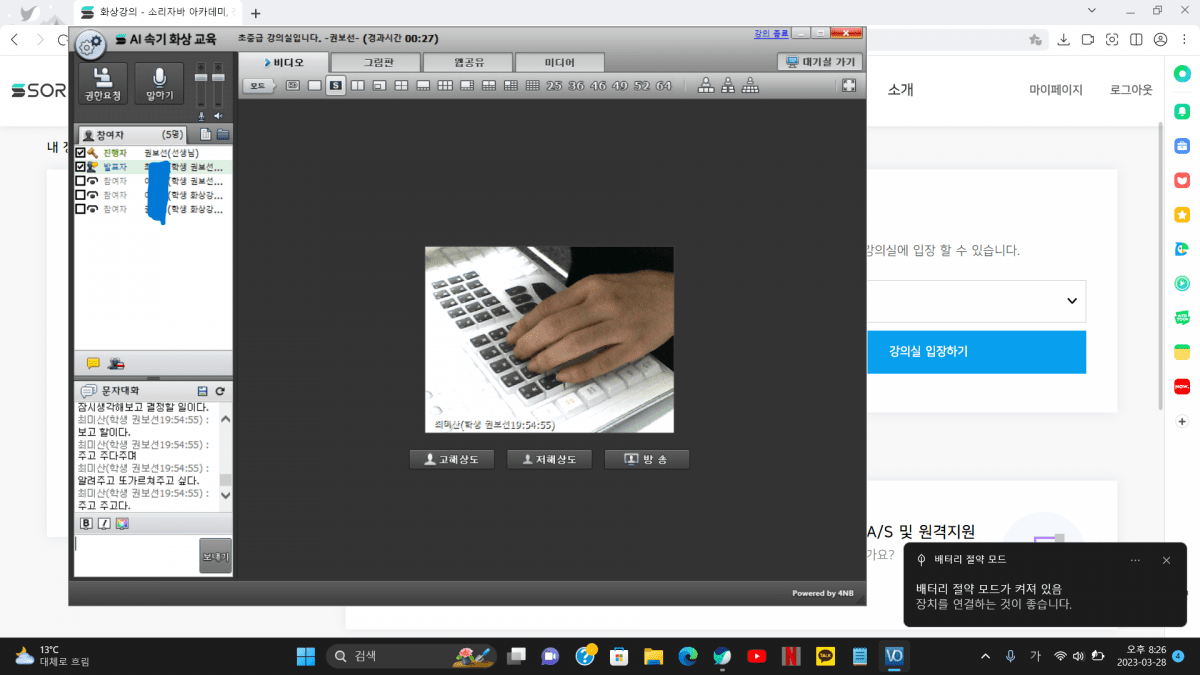The height and width of the screenshot is (675, 1200).
Task: Open the gear settings icon at top-left
Action: coord(90,45)
